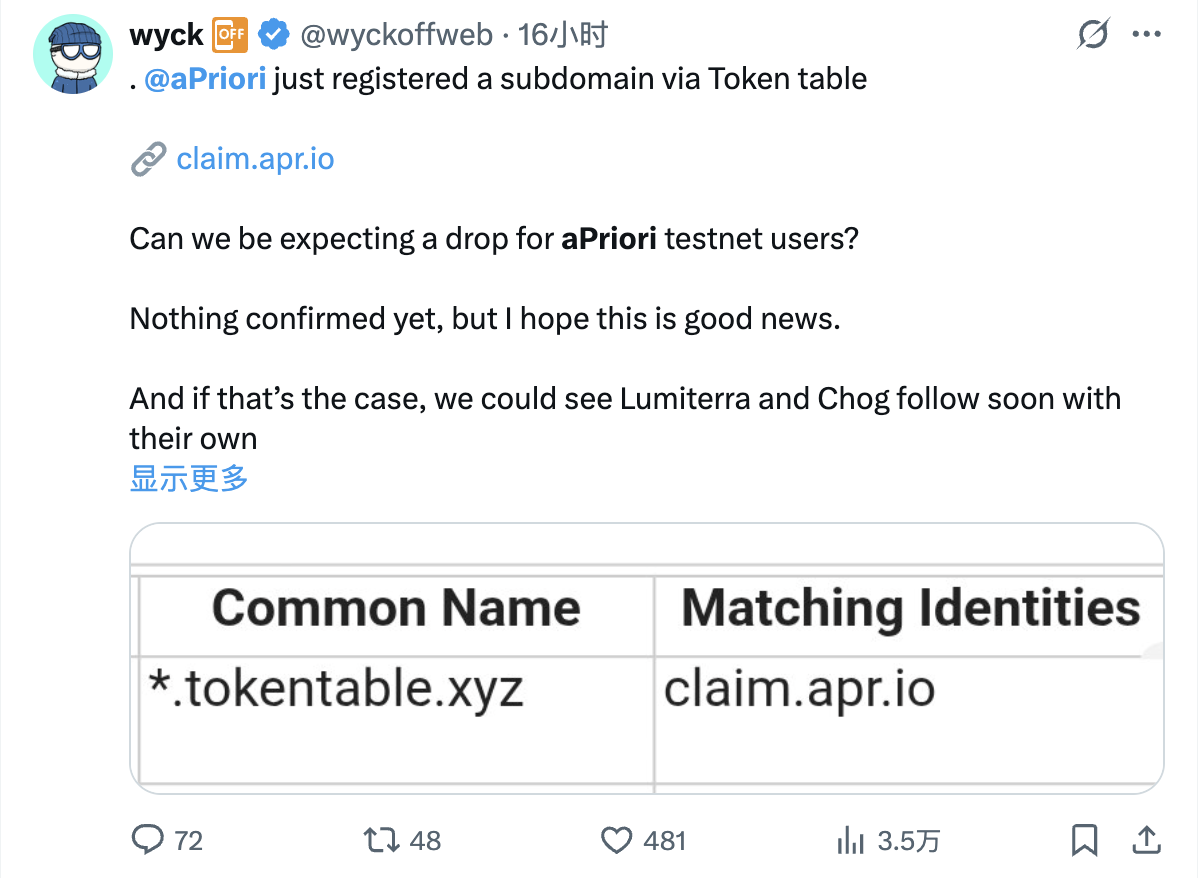Toggle bookmark for this post
Viewport: 1198px width, 878px height.
(x=1084, y=839)
